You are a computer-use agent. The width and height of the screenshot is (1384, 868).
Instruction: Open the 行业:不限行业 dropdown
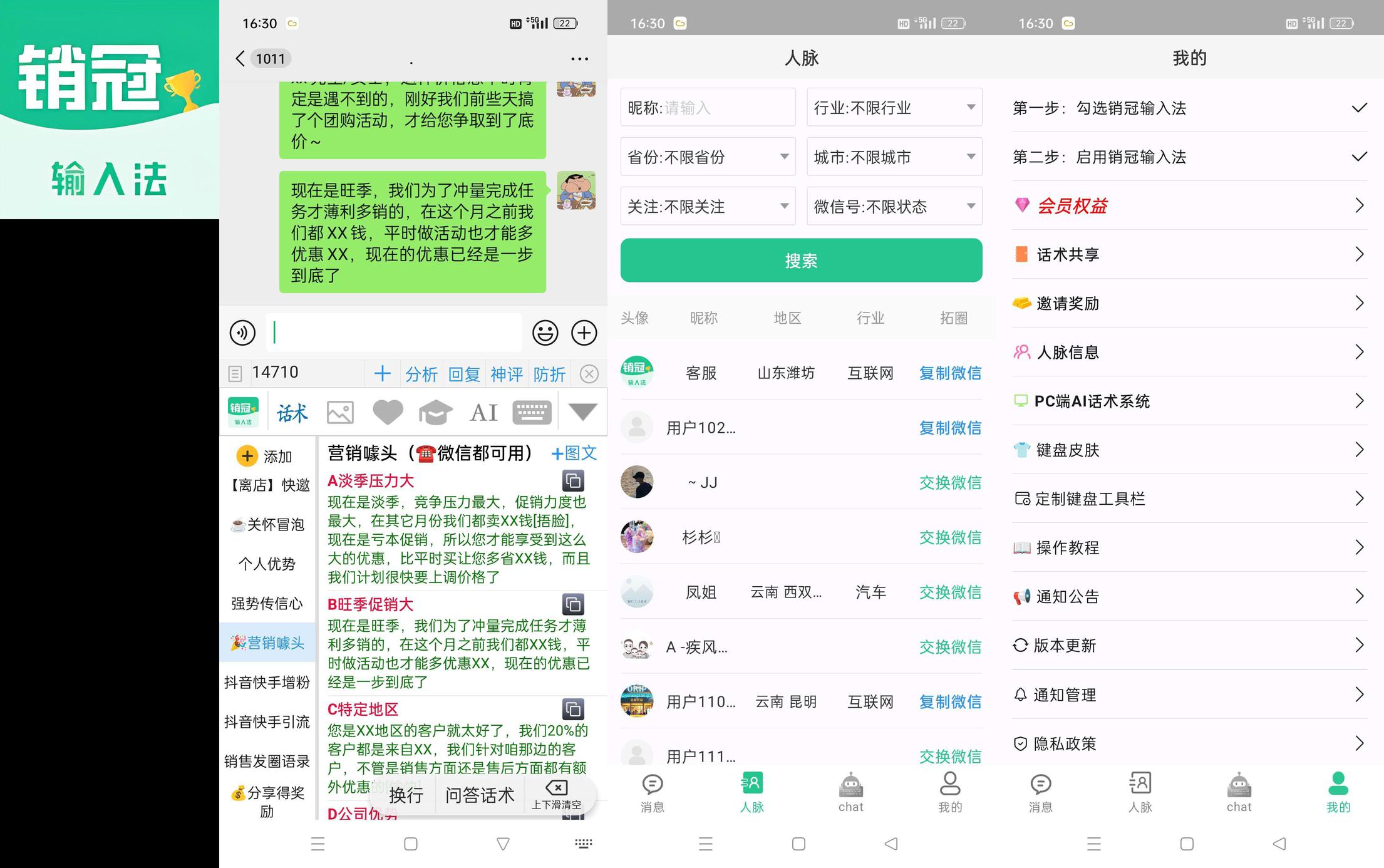pos(894,107)
